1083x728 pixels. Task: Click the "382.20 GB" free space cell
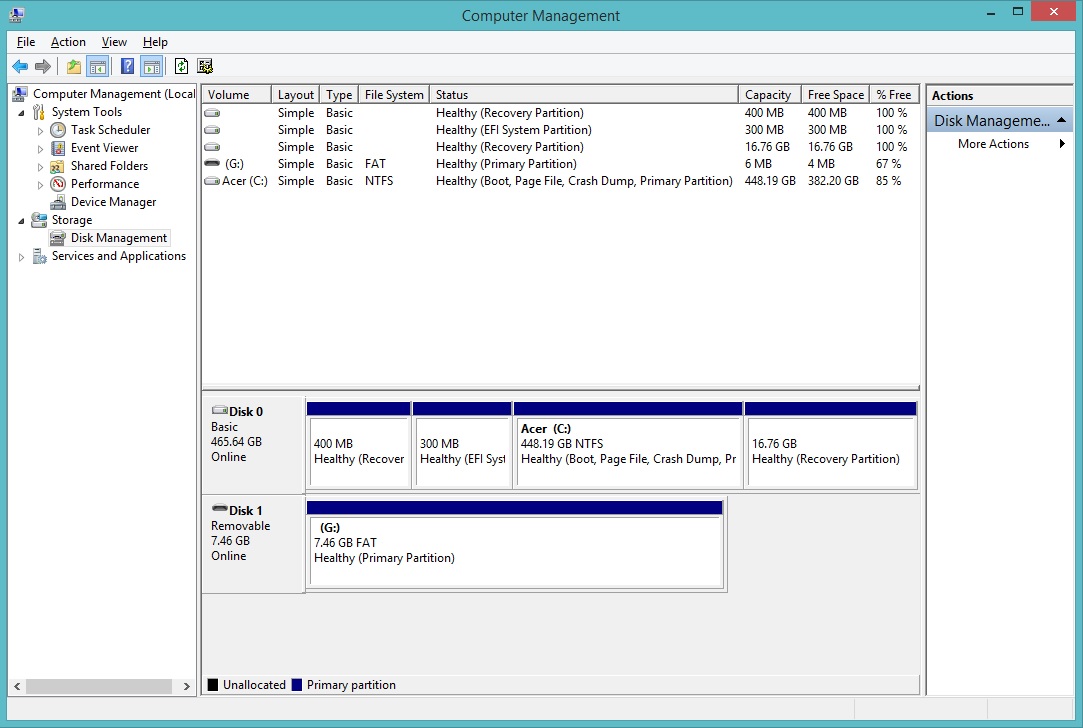pos(833,181)
